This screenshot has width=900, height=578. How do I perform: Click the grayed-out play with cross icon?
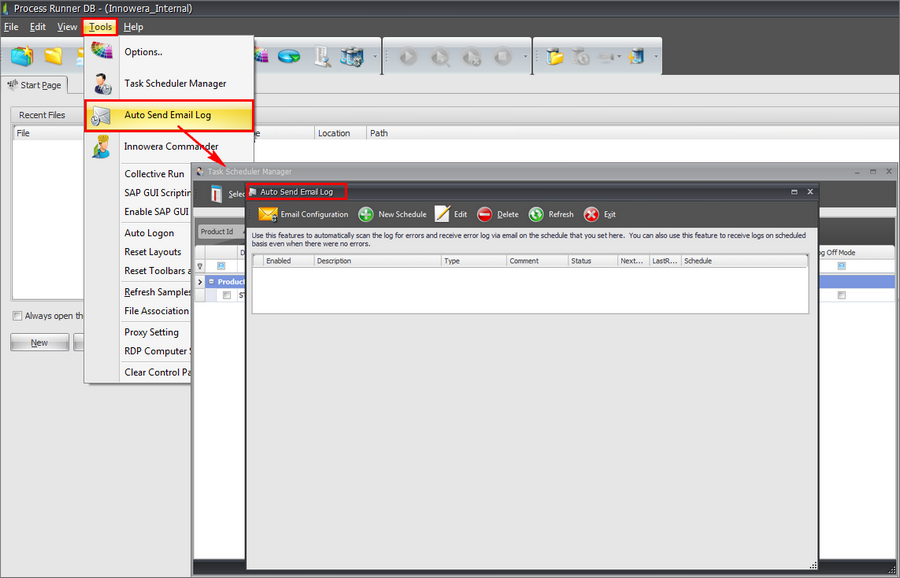tap(471, 56)
